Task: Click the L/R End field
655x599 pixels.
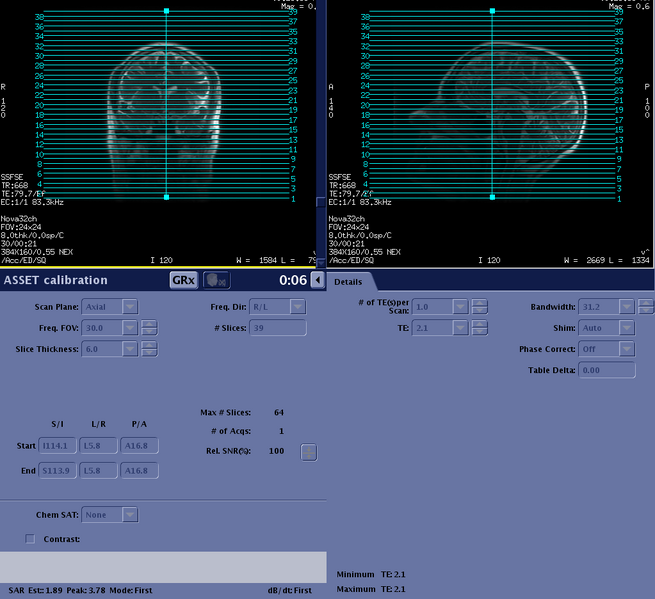Action: 98,471
